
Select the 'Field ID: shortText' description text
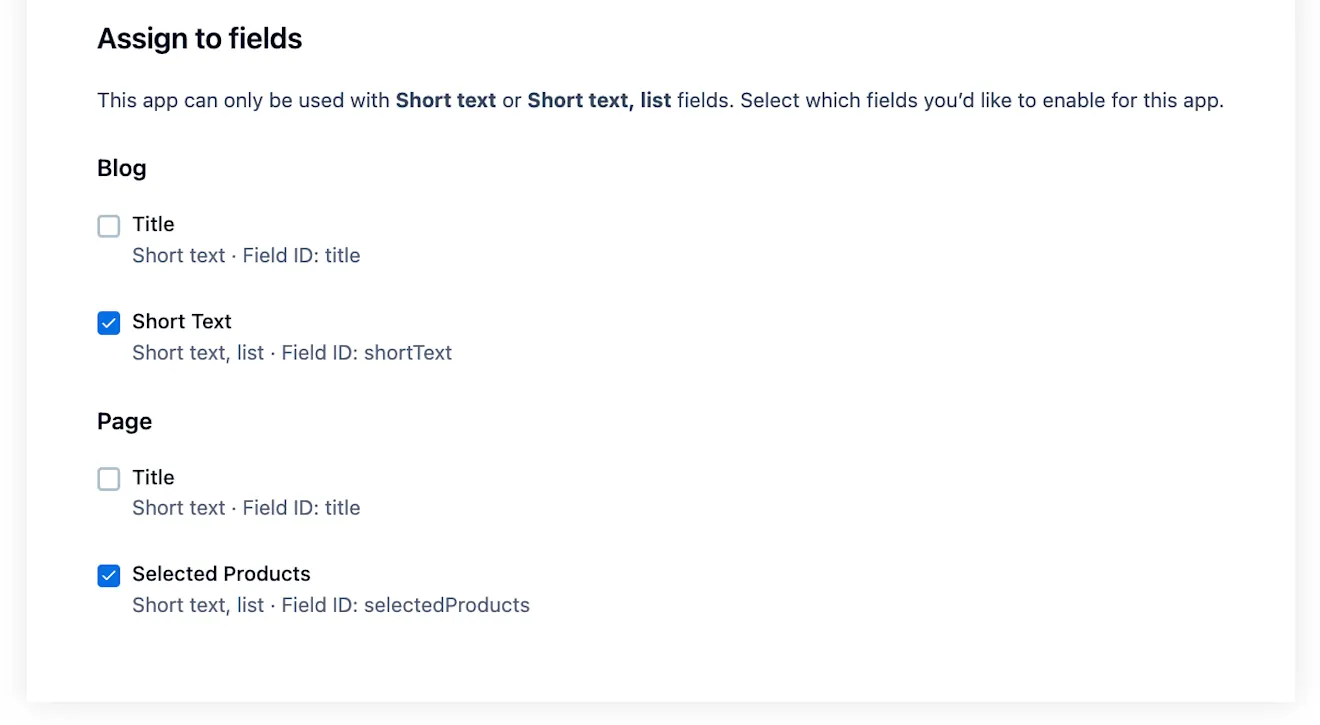point(367,352)
